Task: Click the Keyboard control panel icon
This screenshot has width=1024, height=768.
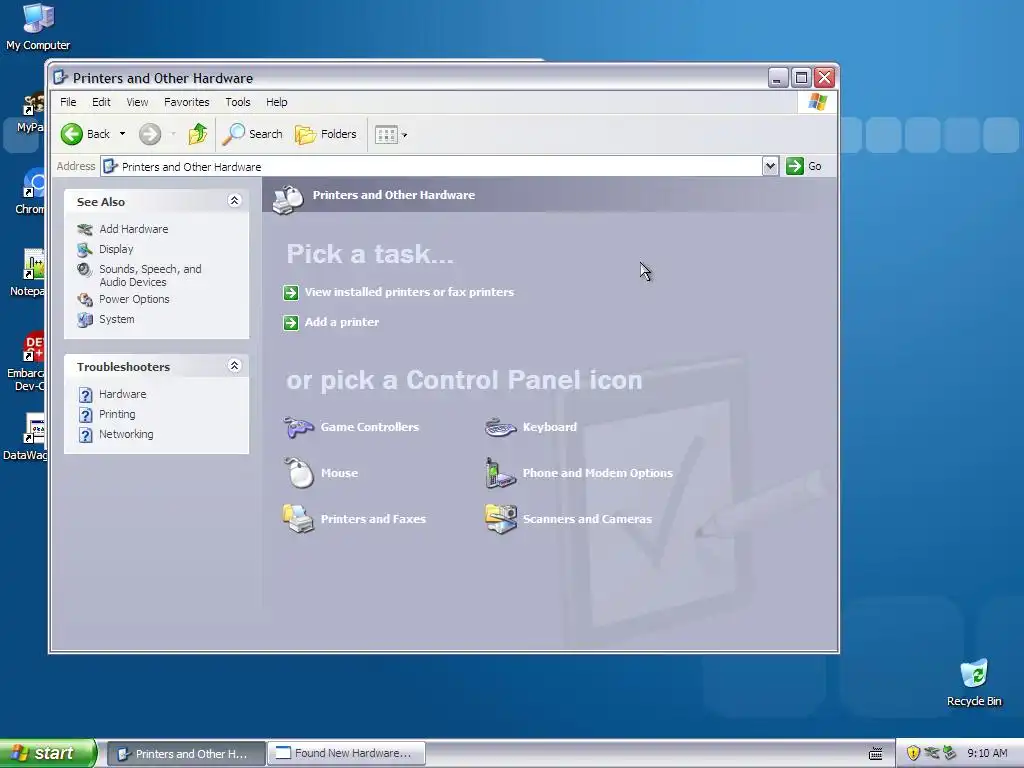Action: pyautogui.click(x=501, y=427)
